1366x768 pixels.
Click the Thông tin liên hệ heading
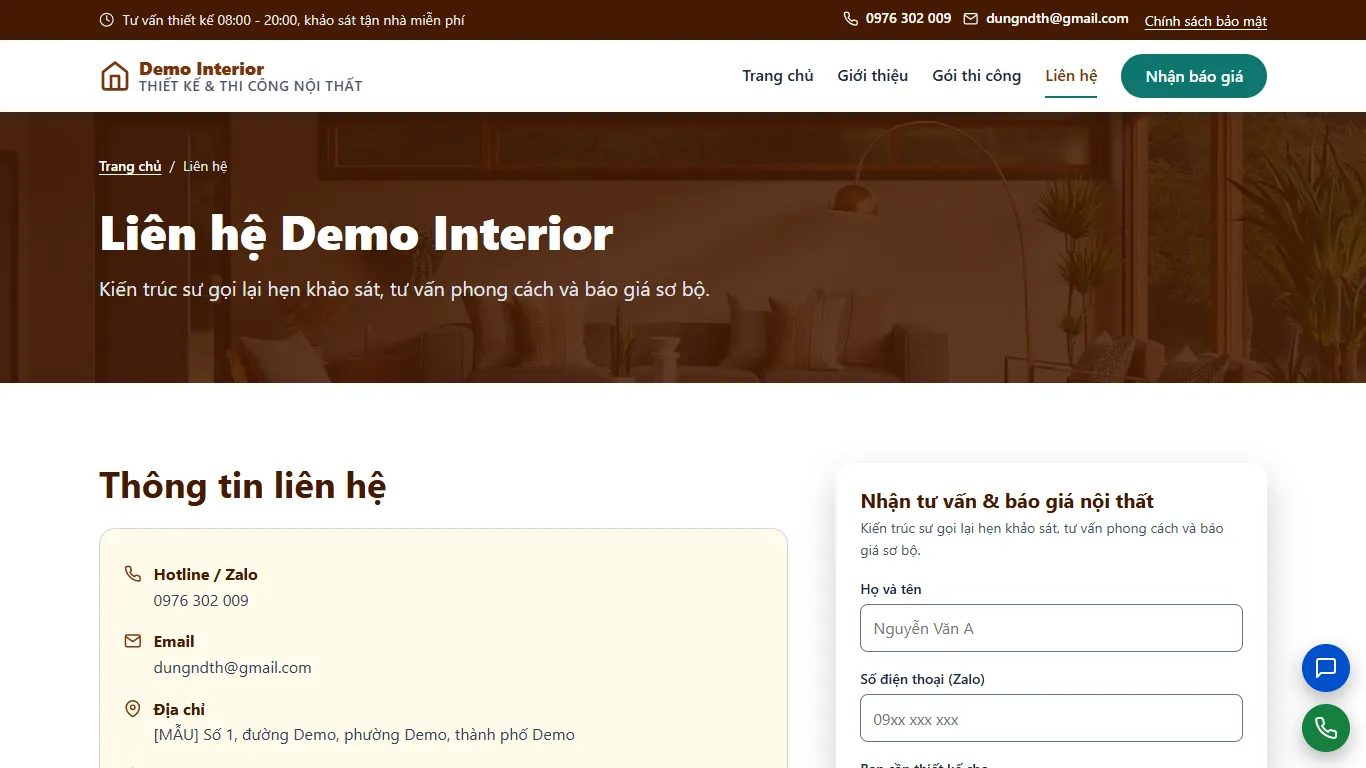coord(243,486)
